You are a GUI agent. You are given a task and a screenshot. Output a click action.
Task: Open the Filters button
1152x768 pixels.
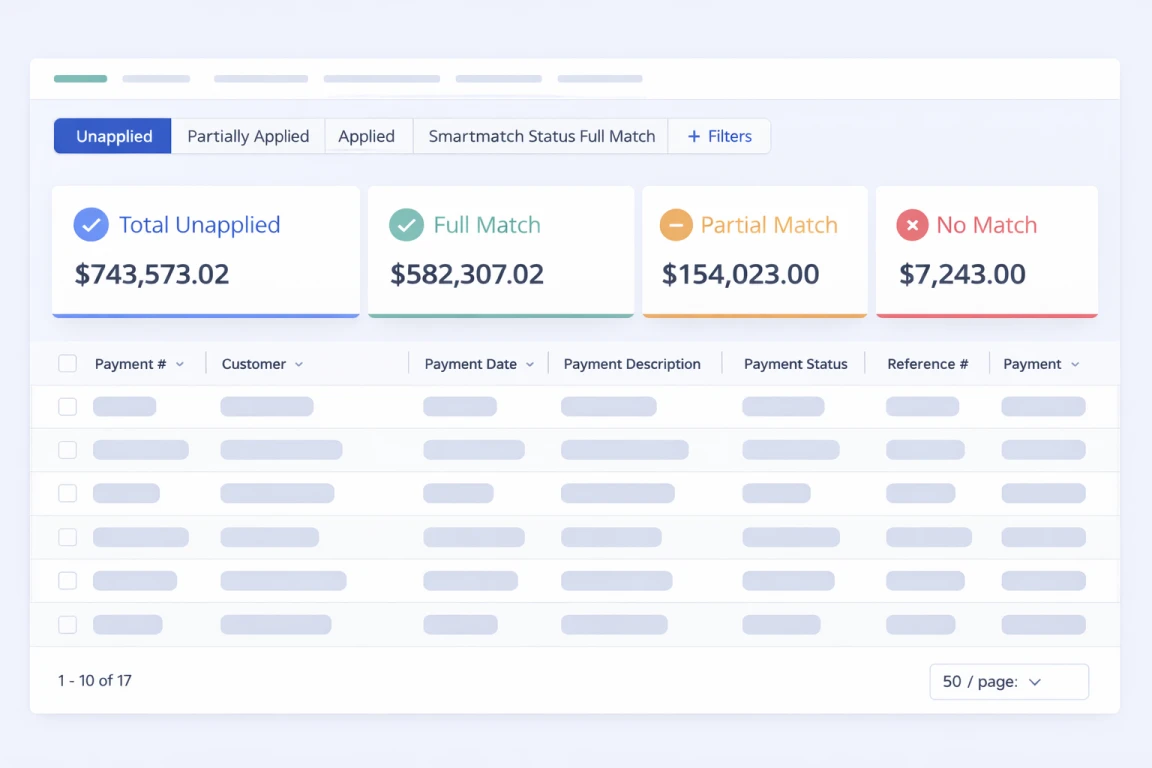tap(720, 137)
